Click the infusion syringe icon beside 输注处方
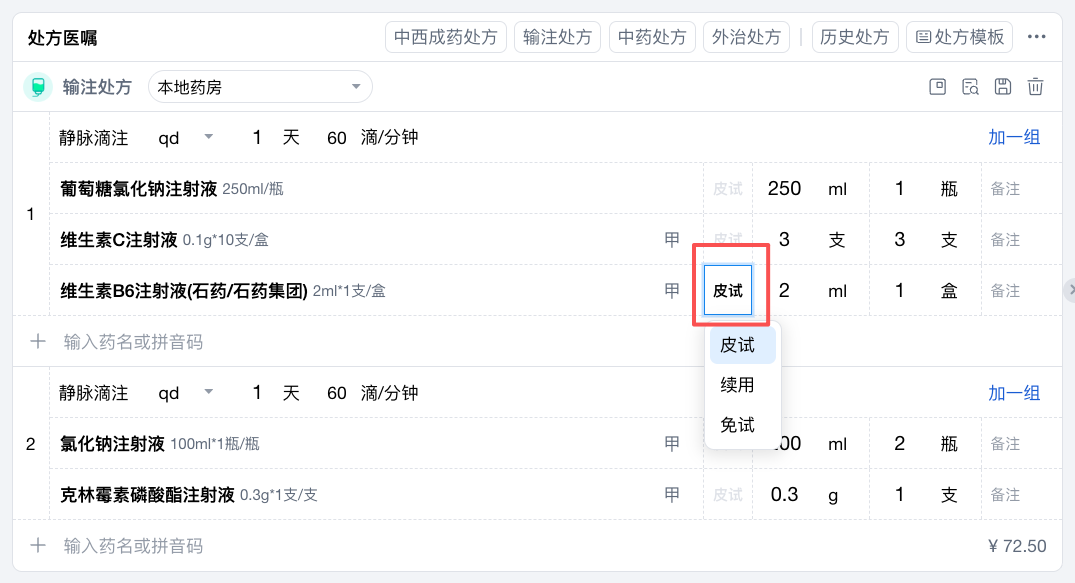The width and height of the screenshot is (1075, 583). pyautogui.click(x=36, y=86)
